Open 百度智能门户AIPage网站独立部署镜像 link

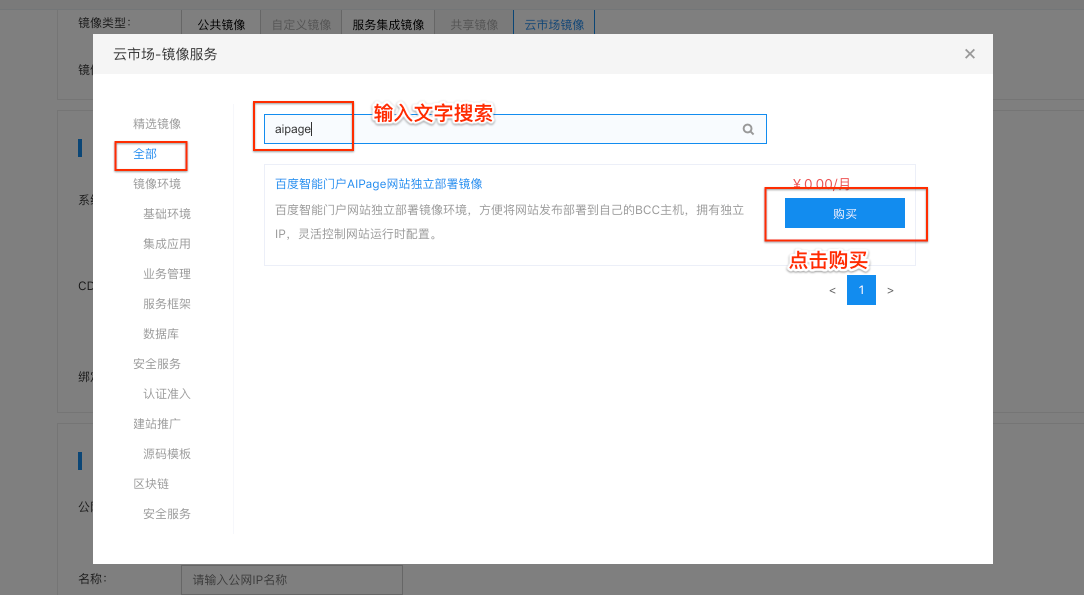click(x=378, y=184)
